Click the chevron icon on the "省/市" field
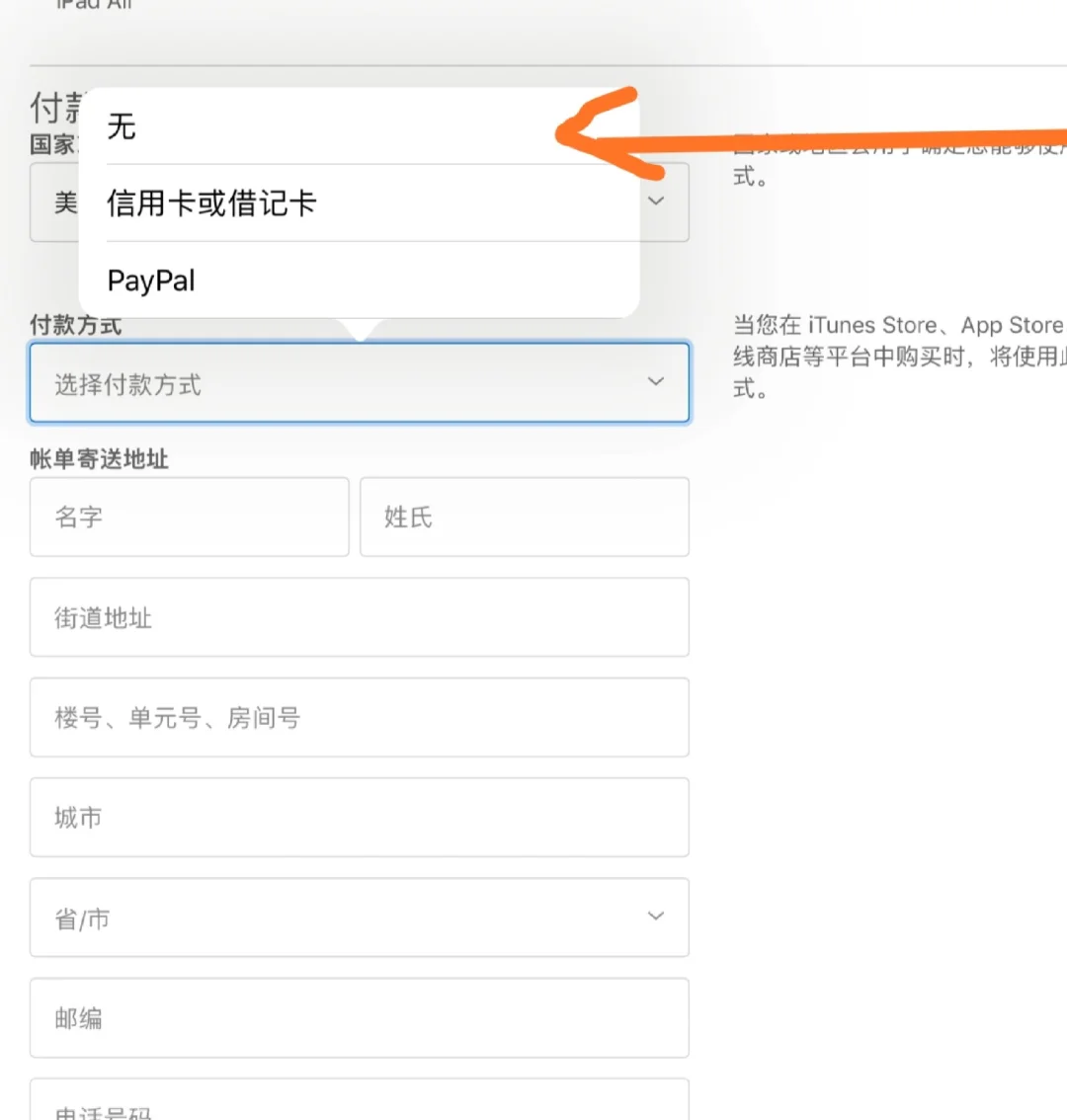This screenshot has width=1067, height=1120. tap(655, 916)
